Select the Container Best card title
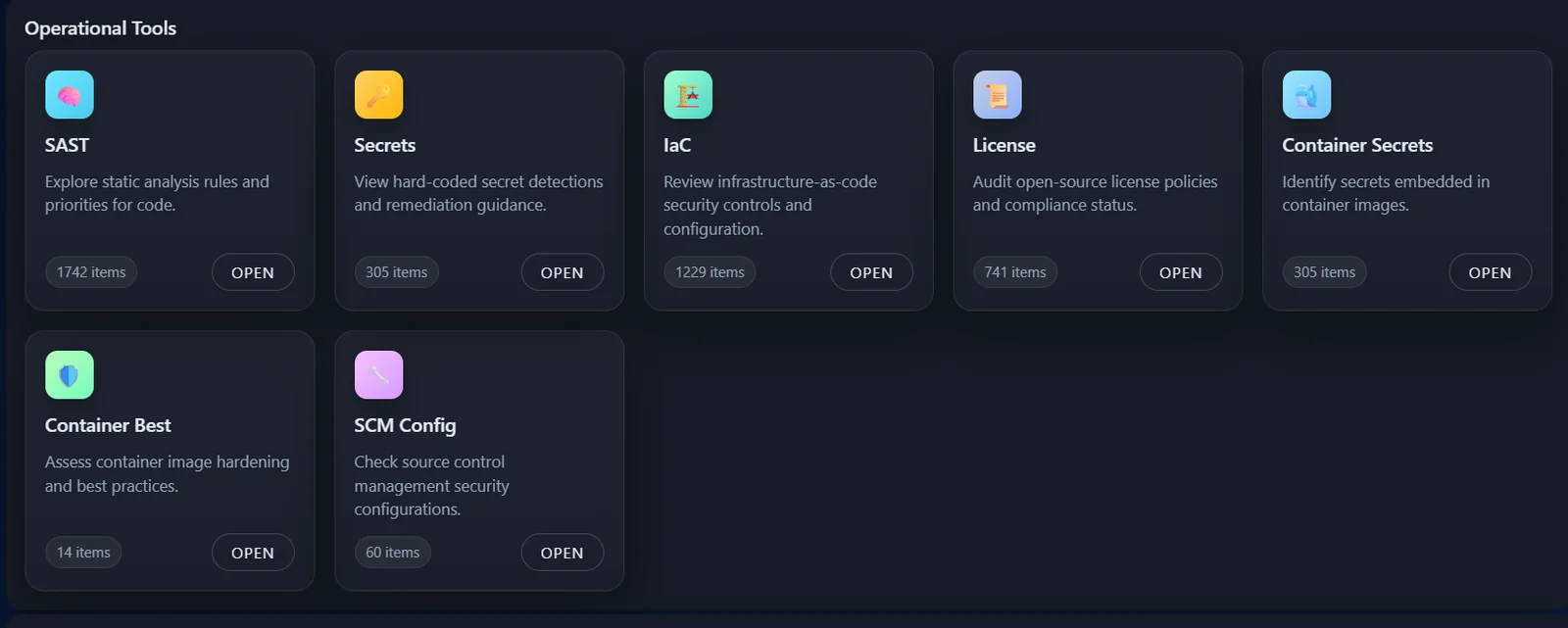Viewport: 1568px width, 628px height. pyautogui.click(x=108, y=425)
